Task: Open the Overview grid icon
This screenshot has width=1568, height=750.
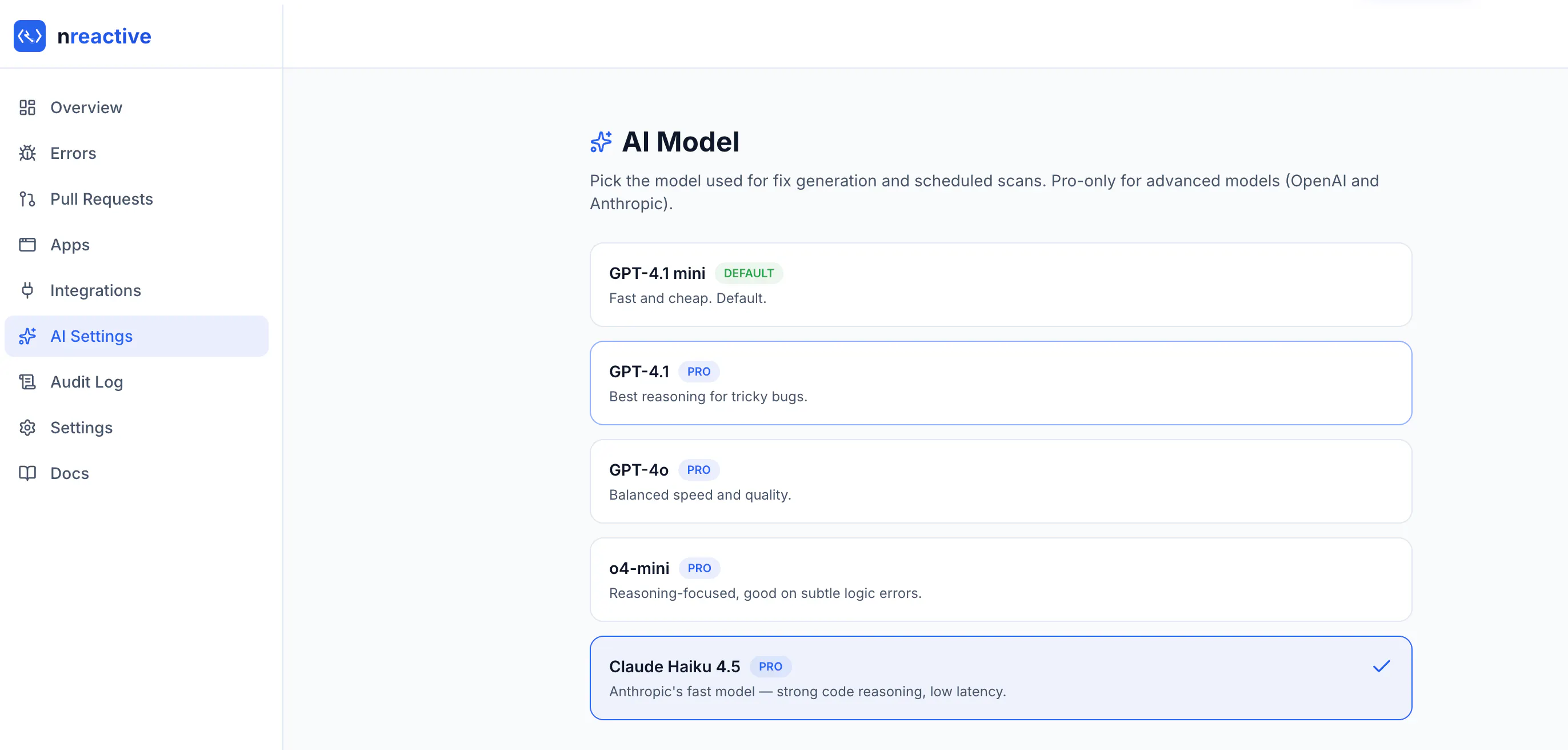Action: (x=27, y=107)
